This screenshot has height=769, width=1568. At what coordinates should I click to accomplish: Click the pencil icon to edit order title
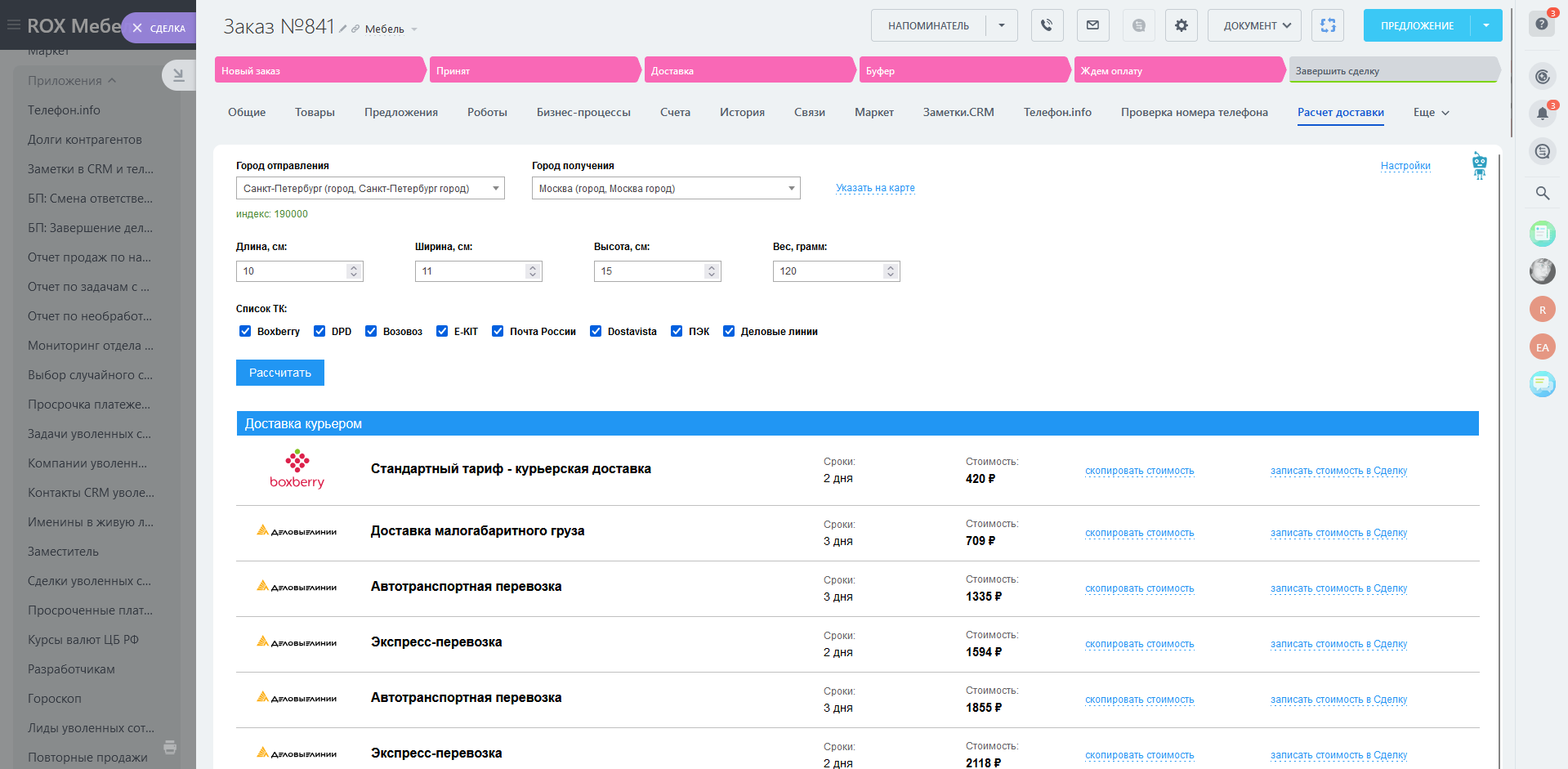click(343, 29)
